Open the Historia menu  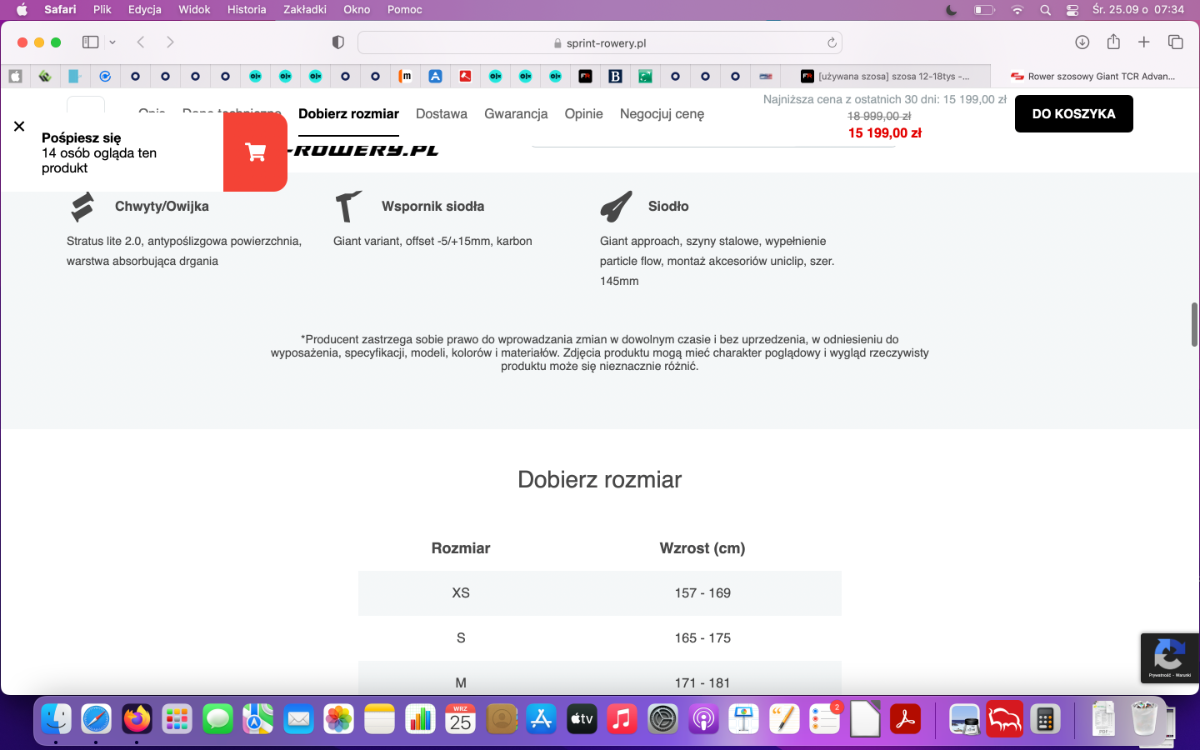click(247, 10)
